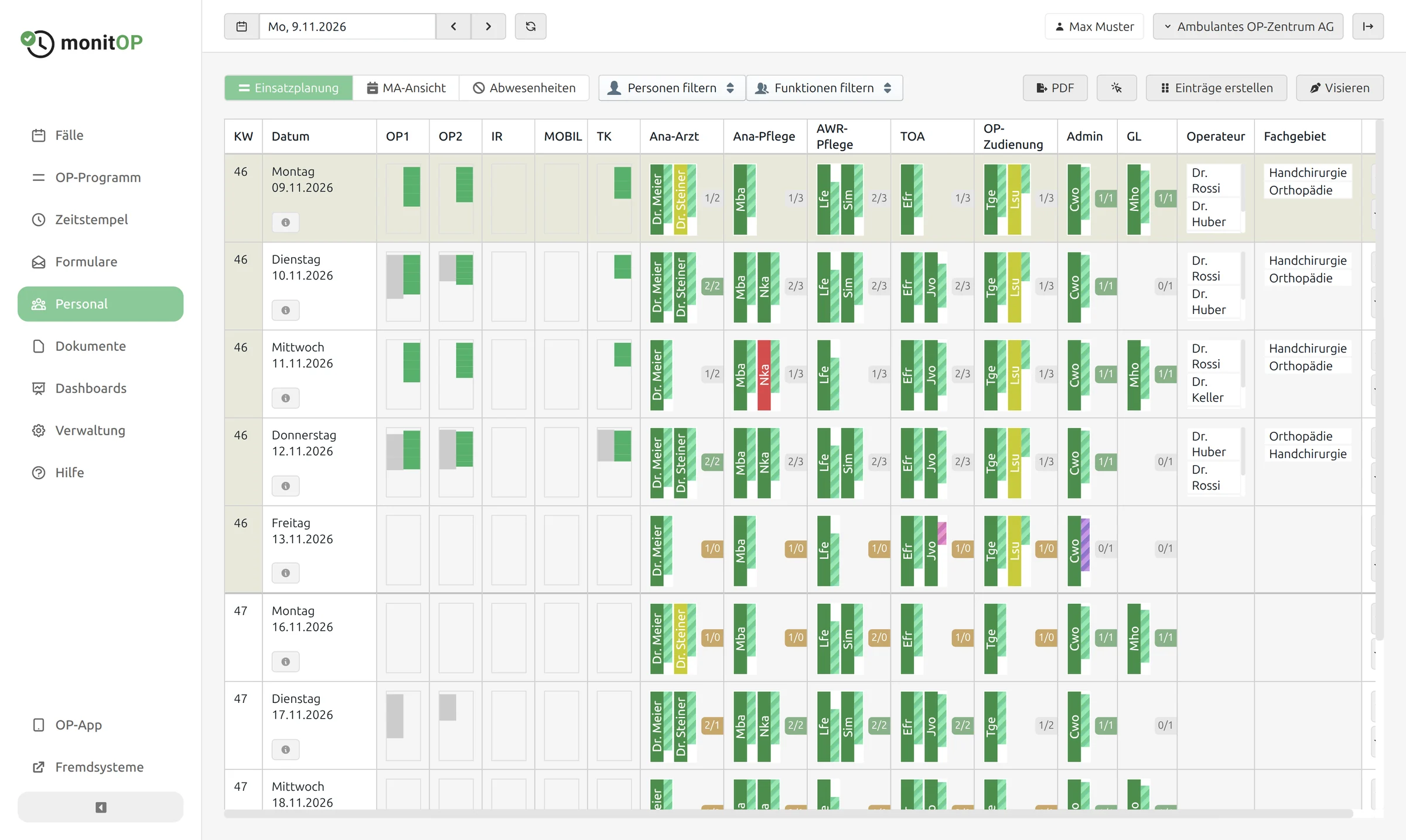Viewport: 1406px width, 840px height.
Task: Click the sparkle auto-plan icon button
Action: [x=1117, y=88]
